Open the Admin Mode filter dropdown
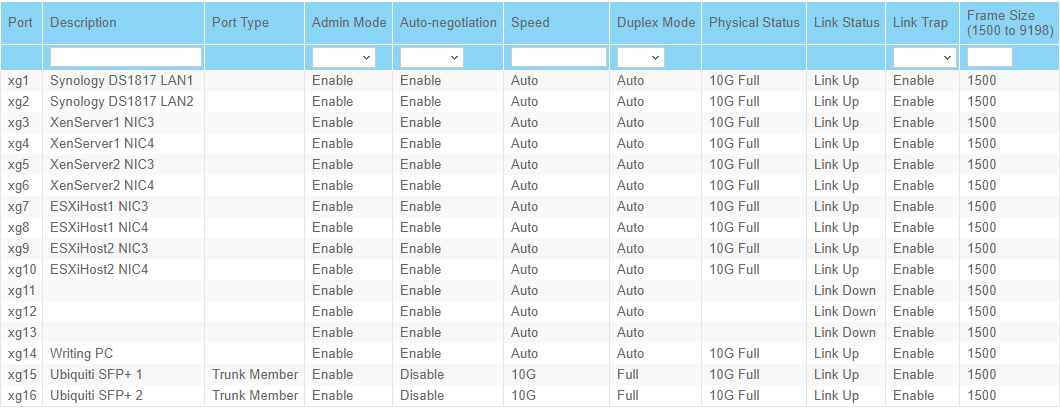 click(x=343, y=58)
